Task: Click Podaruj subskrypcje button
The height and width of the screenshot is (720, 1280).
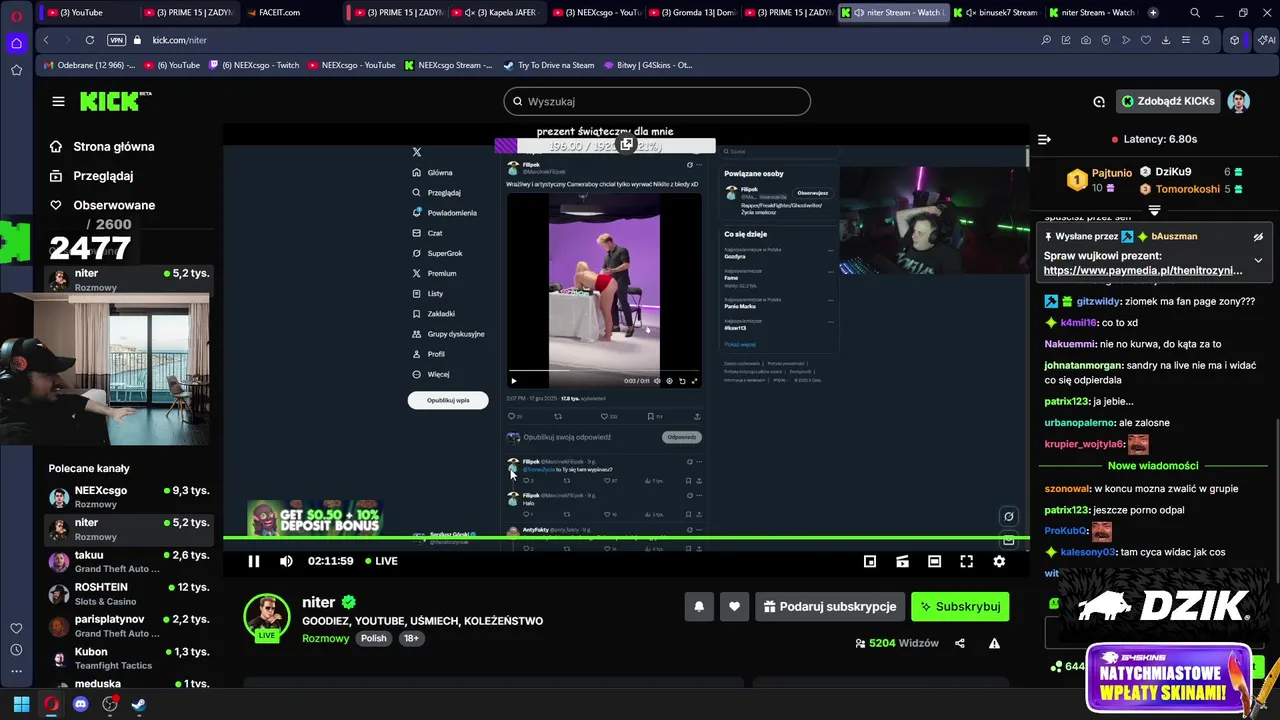Action: (x=830, y=606)
